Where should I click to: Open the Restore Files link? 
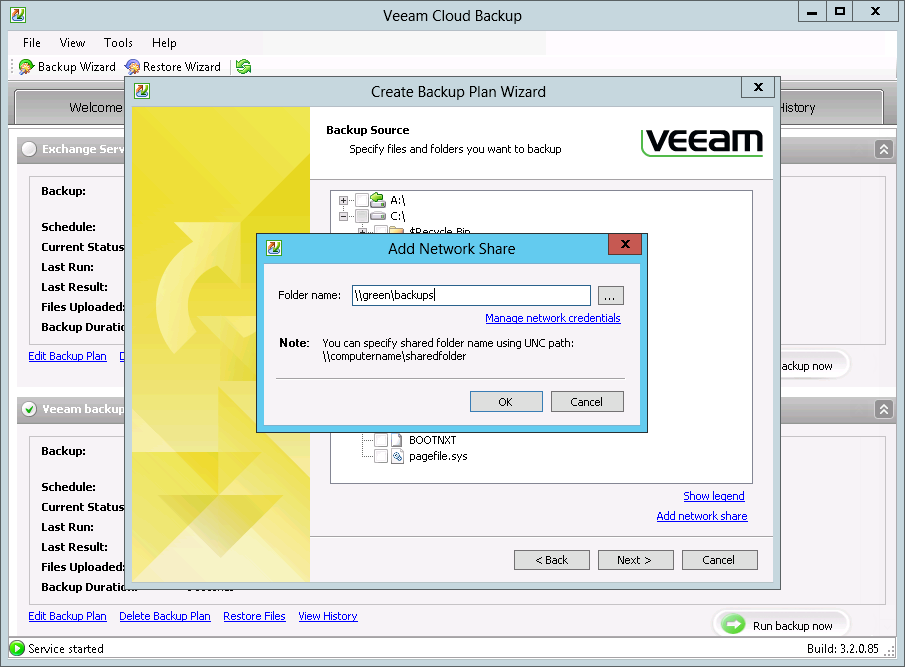(x=254, y=616)
